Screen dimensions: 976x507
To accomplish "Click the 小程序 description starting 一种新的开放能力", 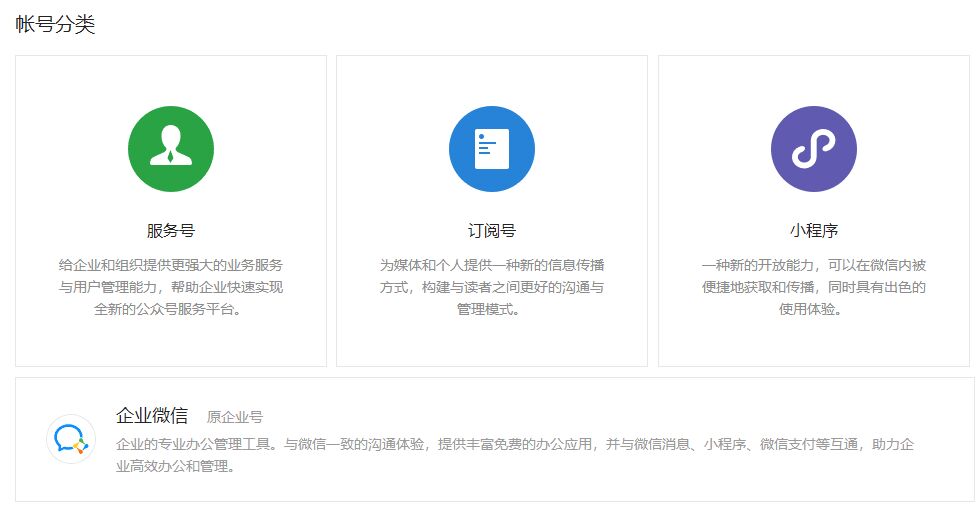I will (x=814, y=287).
